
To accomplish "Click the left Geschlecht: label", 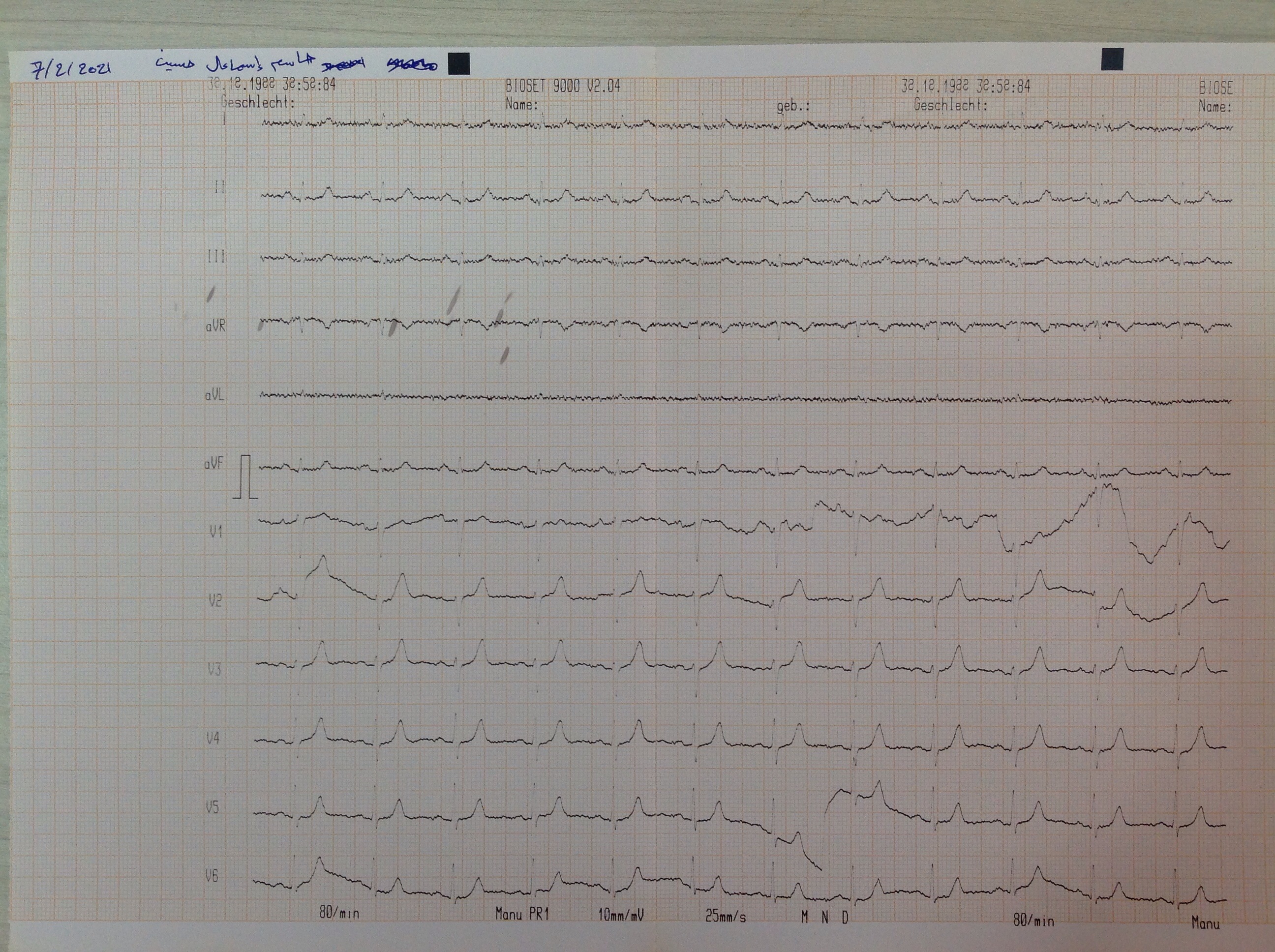I will [x=258, y=103].
